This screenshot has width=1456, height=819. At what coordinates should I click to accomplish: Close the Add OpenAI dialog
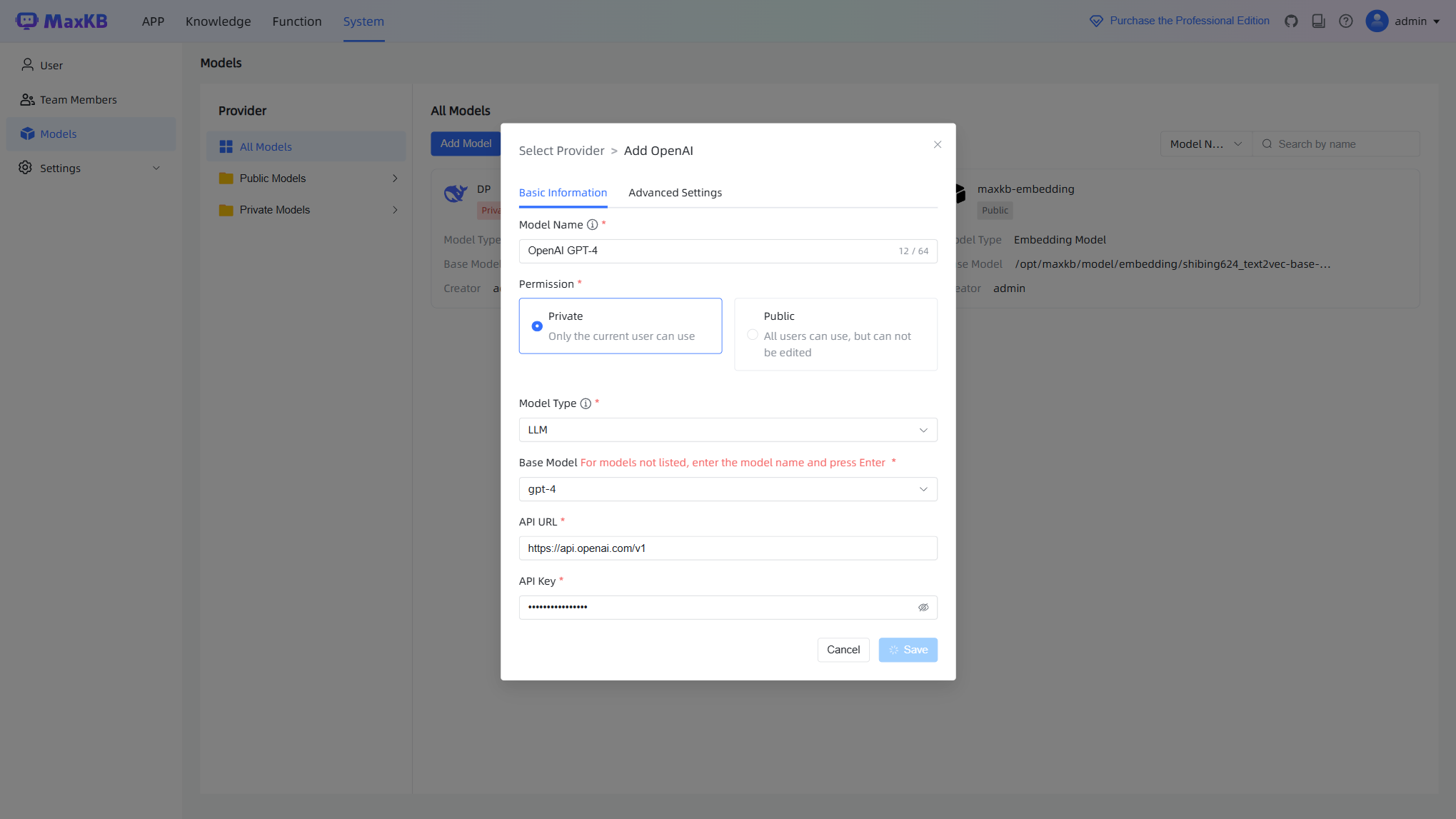point(937,145)
